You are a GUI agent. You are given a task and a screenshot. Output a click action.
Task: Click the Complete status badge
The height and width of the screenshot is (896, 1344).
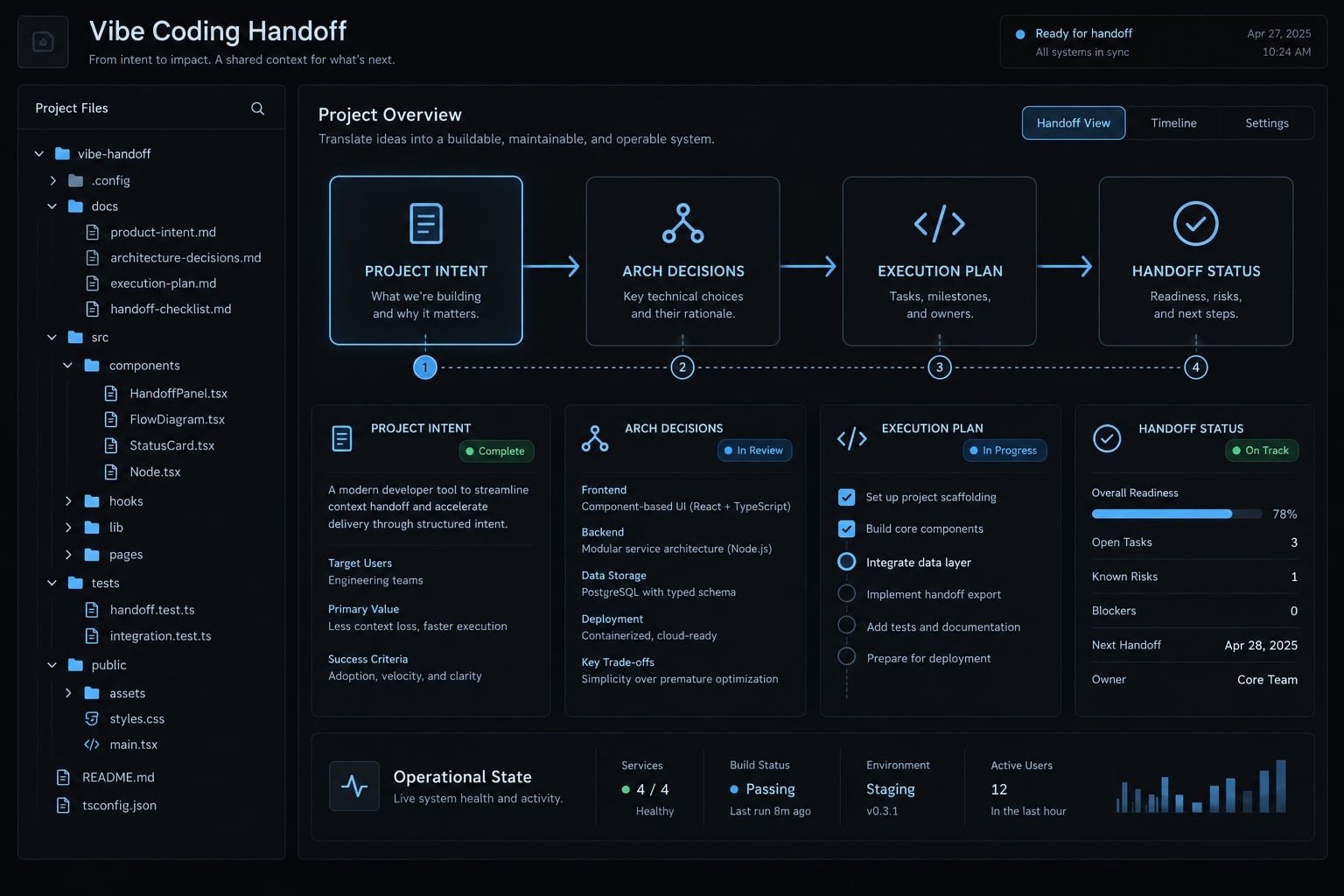click(496, 451)
